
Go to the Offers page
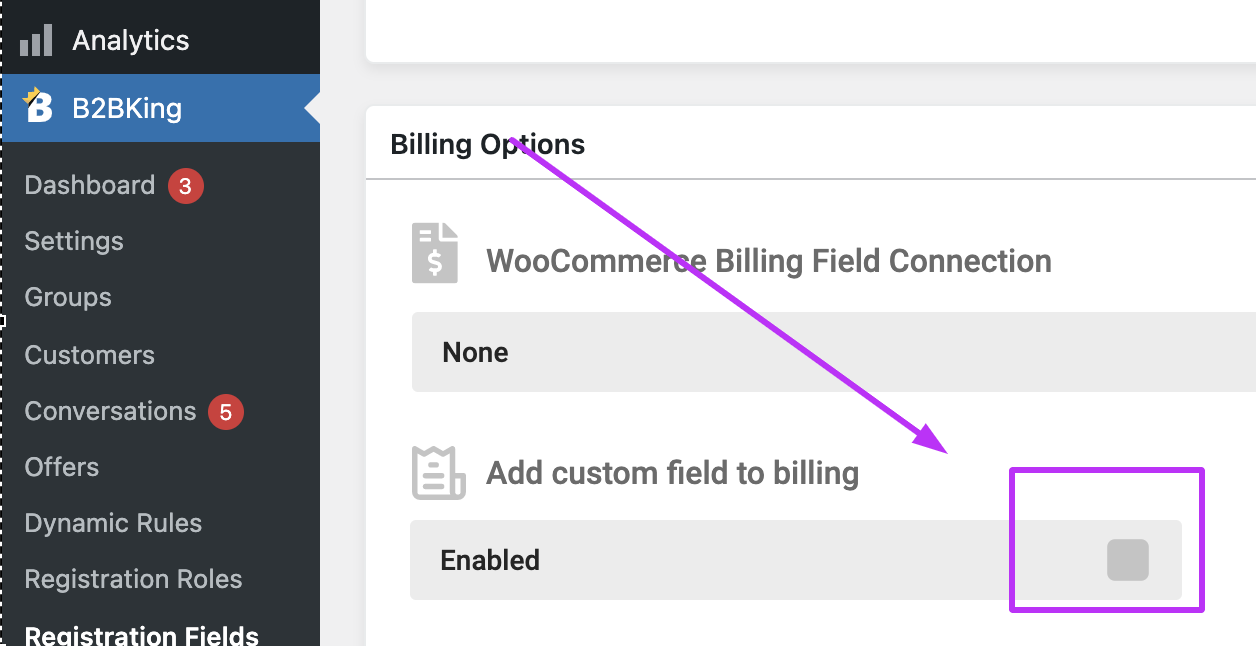coord(62,467)
